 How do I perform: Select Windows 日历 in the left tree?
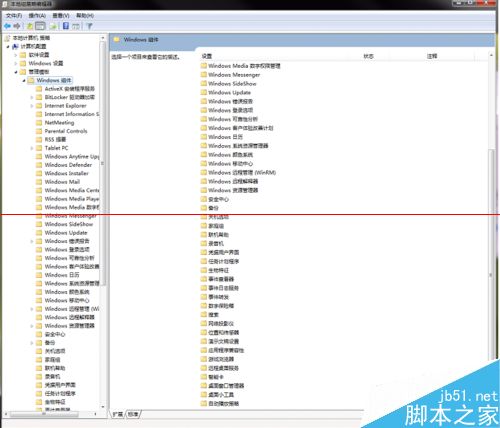pos(62,275)
